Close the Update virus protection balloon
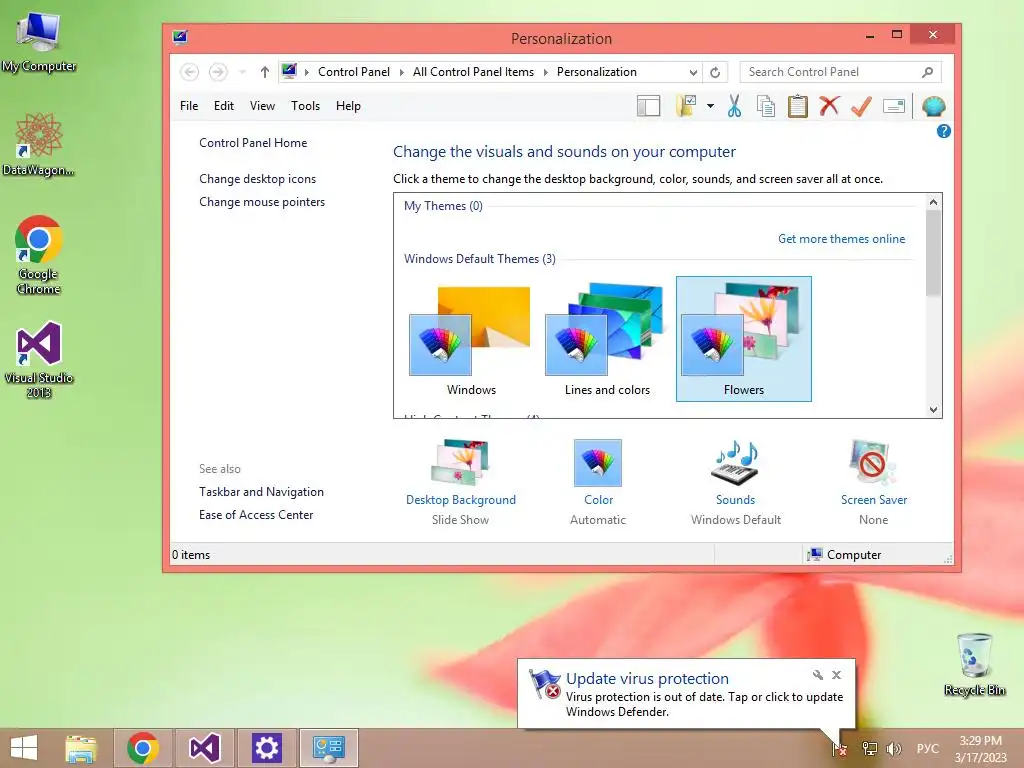 click(837, 675)
